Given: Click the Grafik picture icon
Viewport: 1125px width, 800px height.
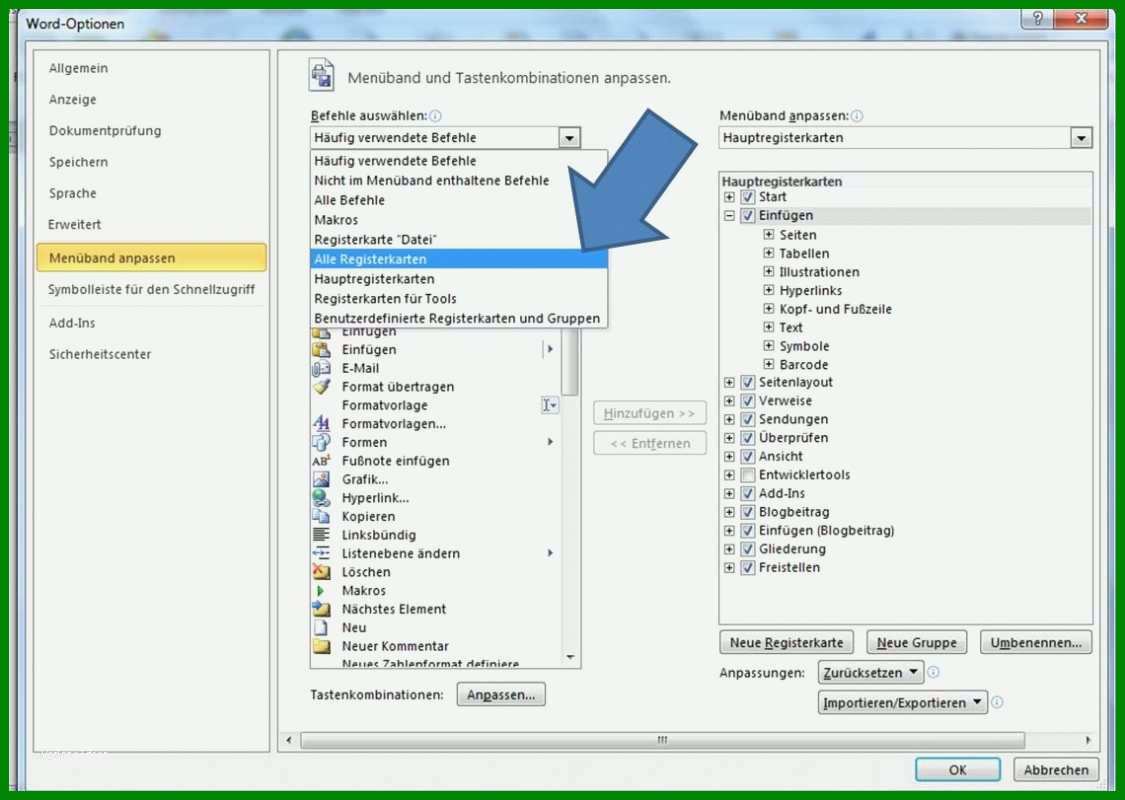Looking at the screenshot, I should click(321, 479).
